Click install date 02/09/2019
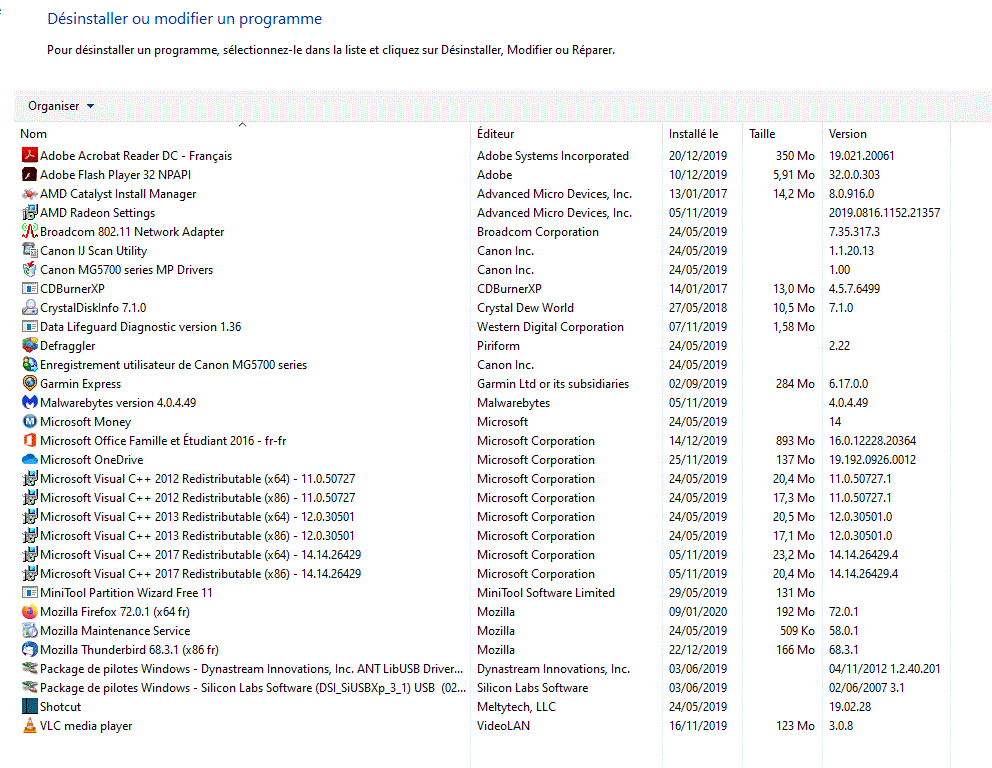Screen dimensions: 992x768 [698, 383]
